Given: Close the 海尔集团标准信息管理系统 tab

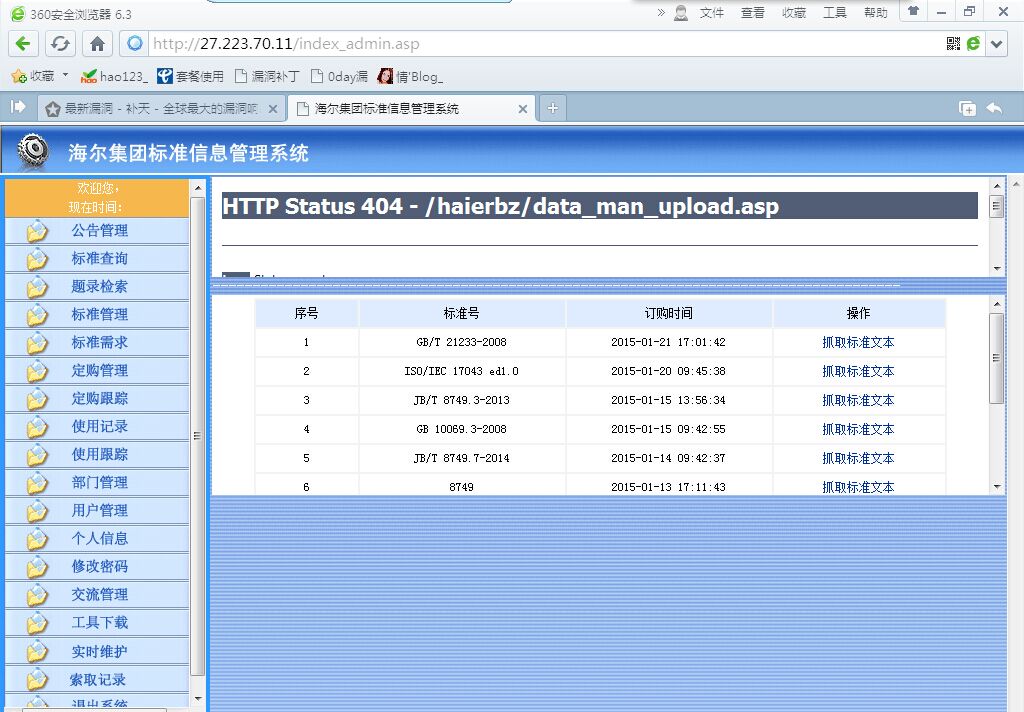Looking at the screenshot, I should coord(522,109).
